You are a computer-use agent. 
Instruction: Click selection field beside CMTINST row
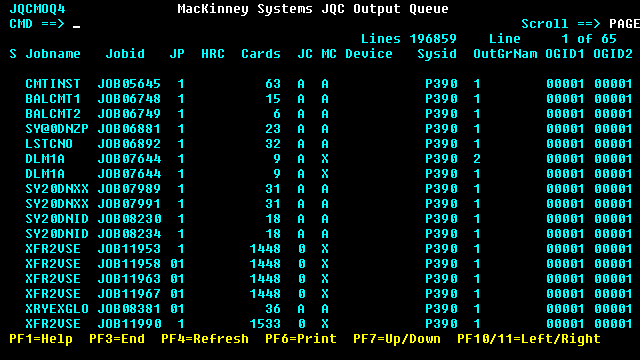(x=13, y=84)
